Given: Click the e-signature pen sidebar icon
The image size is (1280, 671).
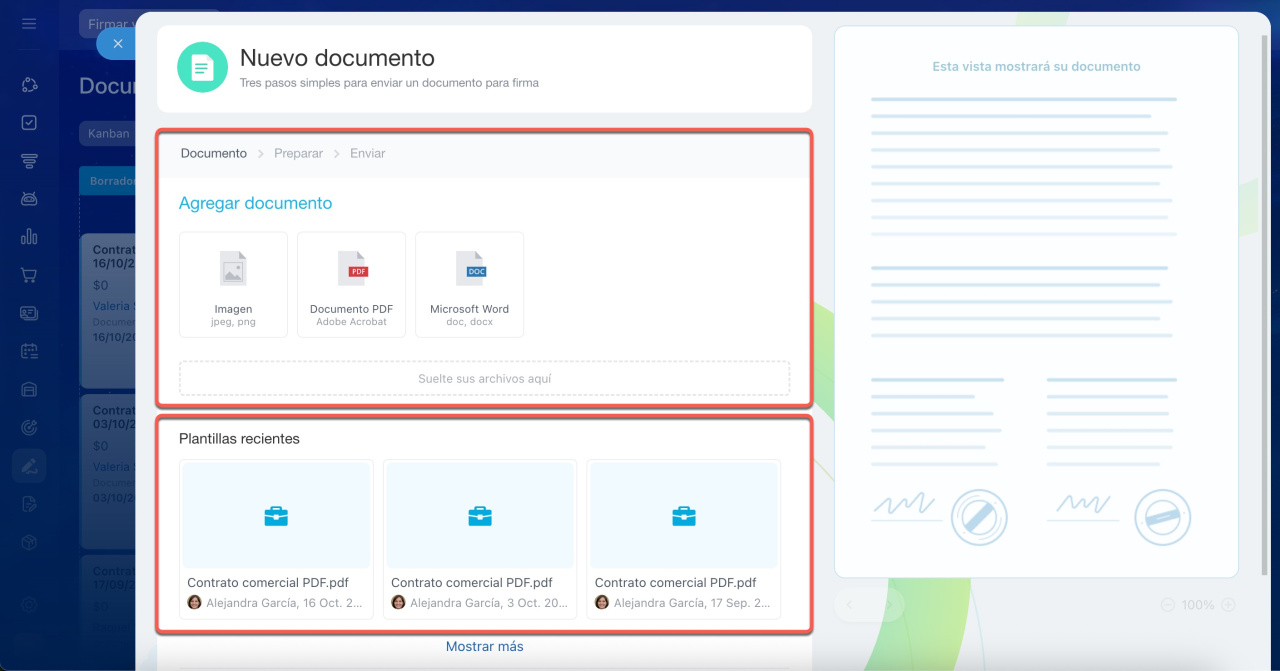Looking at the screenshot, I should coord(29,466).
